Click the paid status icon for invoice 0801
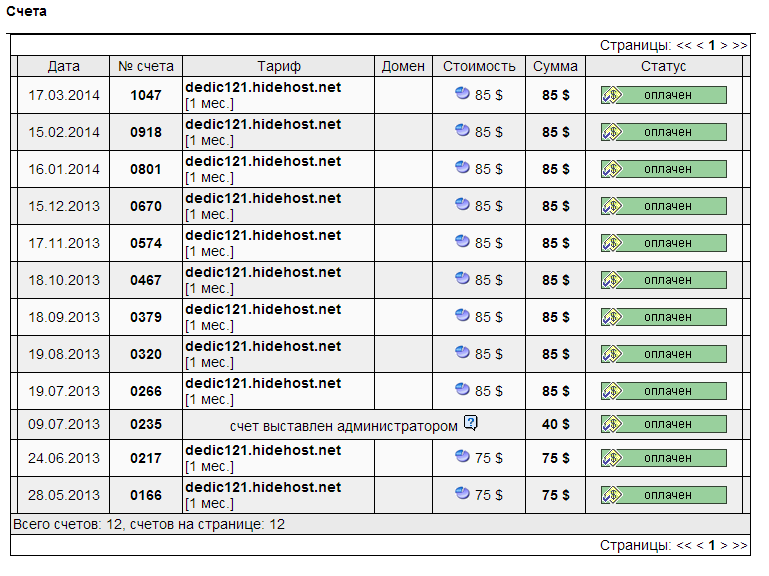The image size is (769, 576). 612,169
